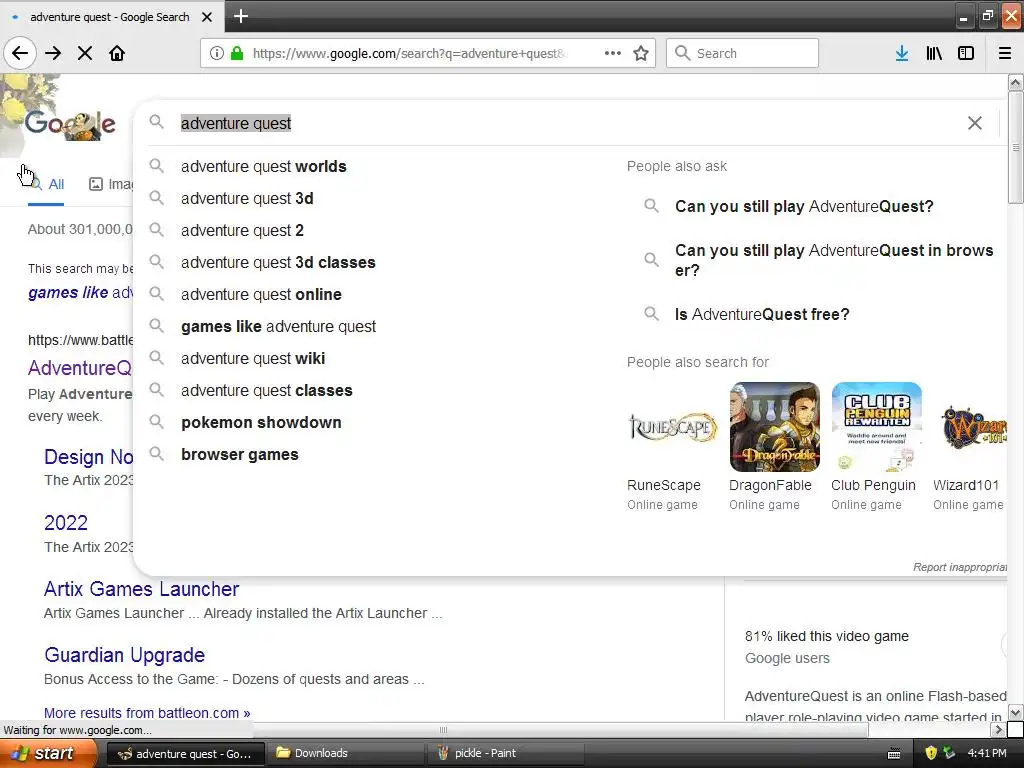The width and height of the screenshot is (1024, 768).
Task: Click the adventure quest taskbar button
Action: point(185,754)
